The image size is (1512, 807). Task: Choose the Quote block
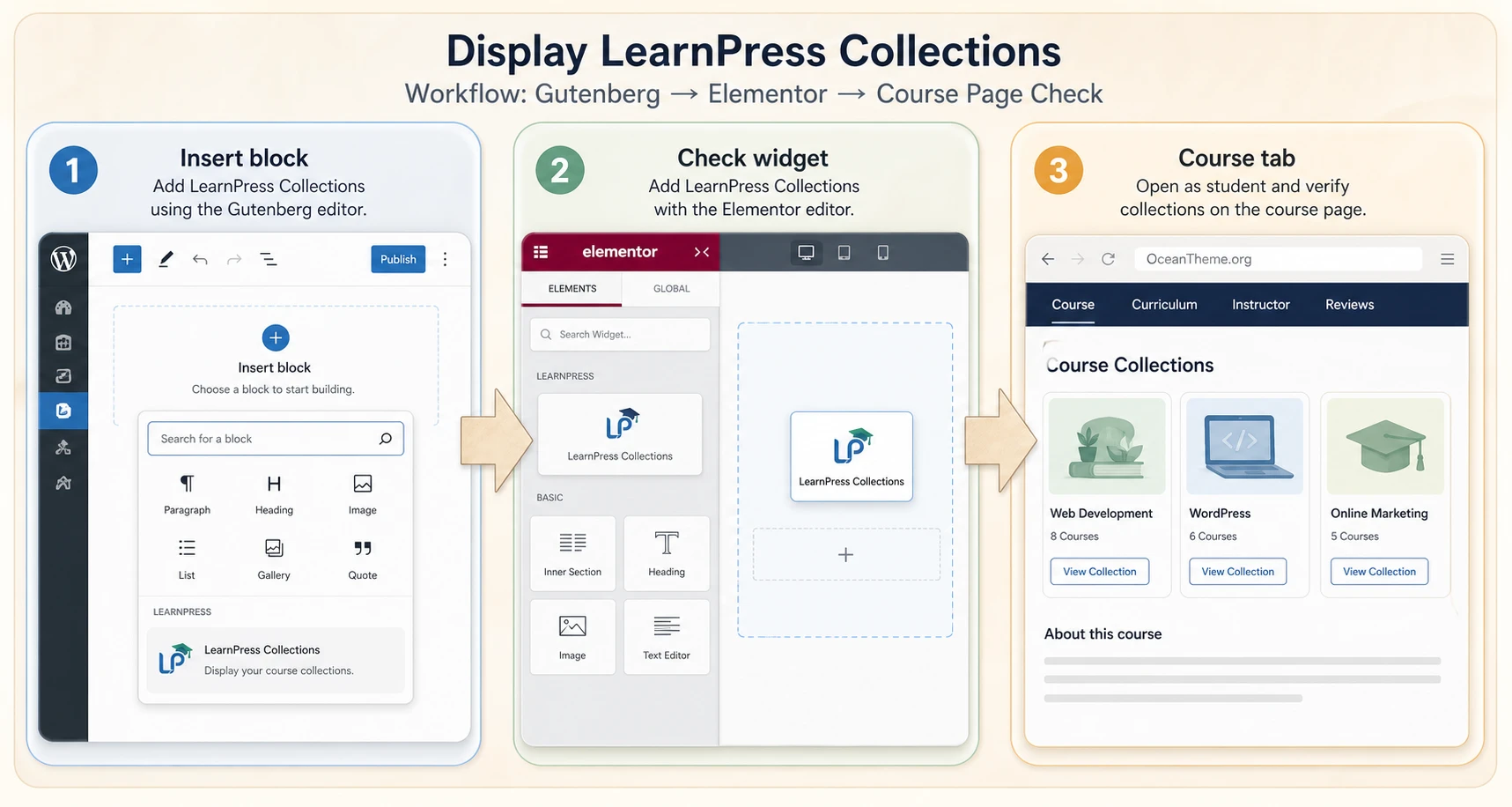coord(362,559)
